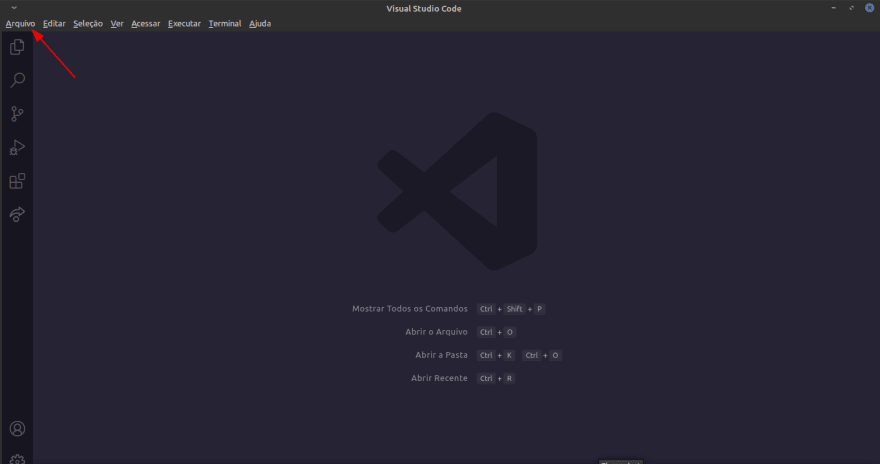Close the Visual Studio Code window
880x464 pixels.
tap(869, 8)
